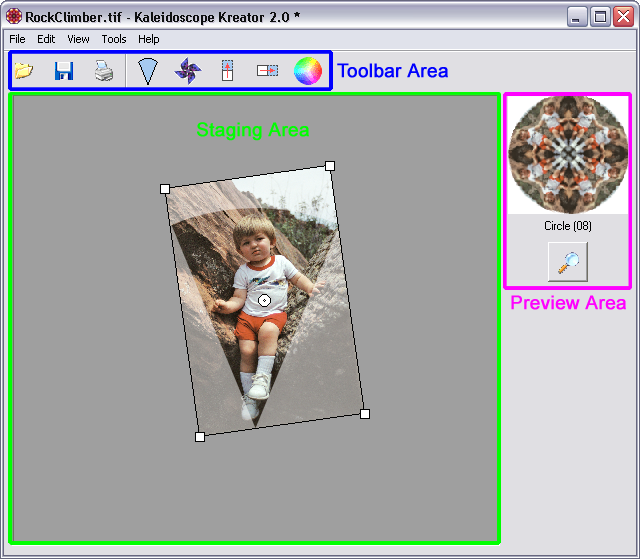The width and height of the screenshot is (640, 559).
Task: Select the top-right image corner handle
Action: [x=330, y=166]
